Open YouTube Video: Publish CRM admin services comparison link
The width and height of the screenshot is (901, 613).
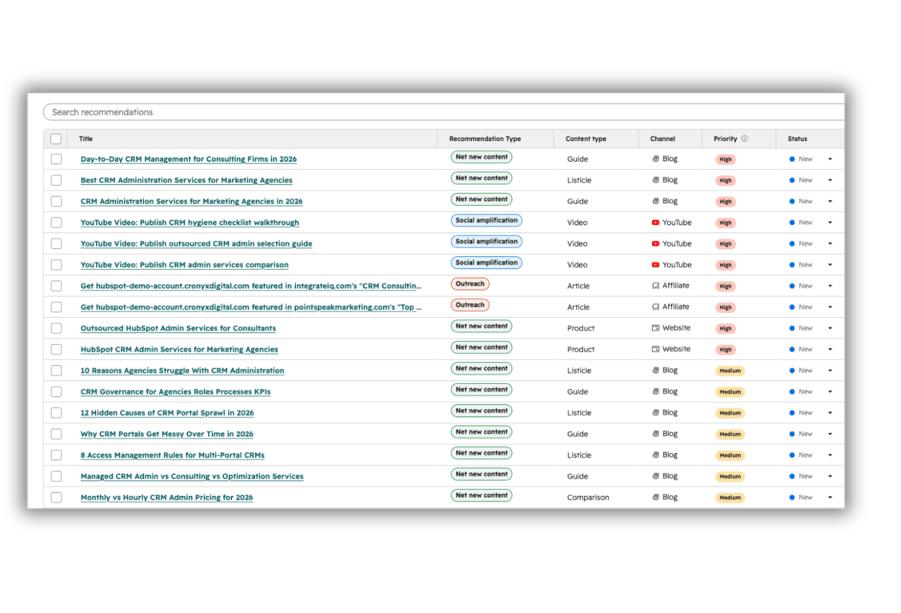click(x=184, y=265)
